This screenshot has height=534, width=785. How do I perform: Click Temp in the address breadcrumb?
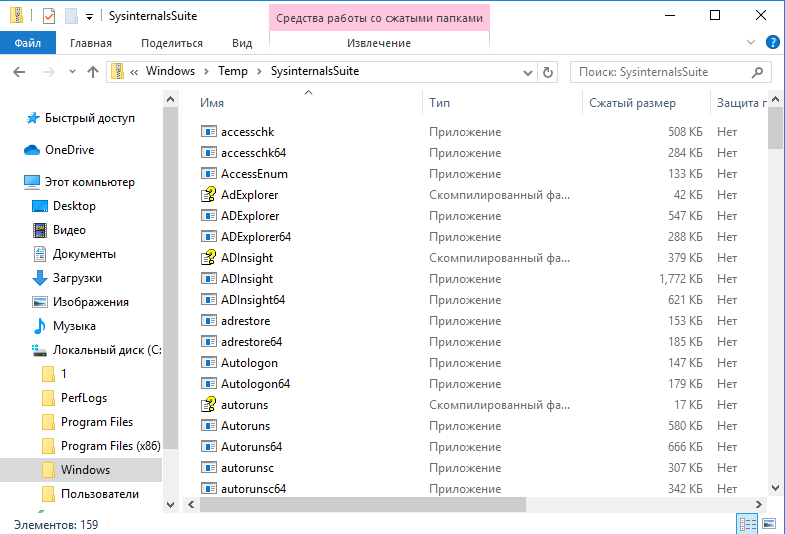(x=233, y=71)
